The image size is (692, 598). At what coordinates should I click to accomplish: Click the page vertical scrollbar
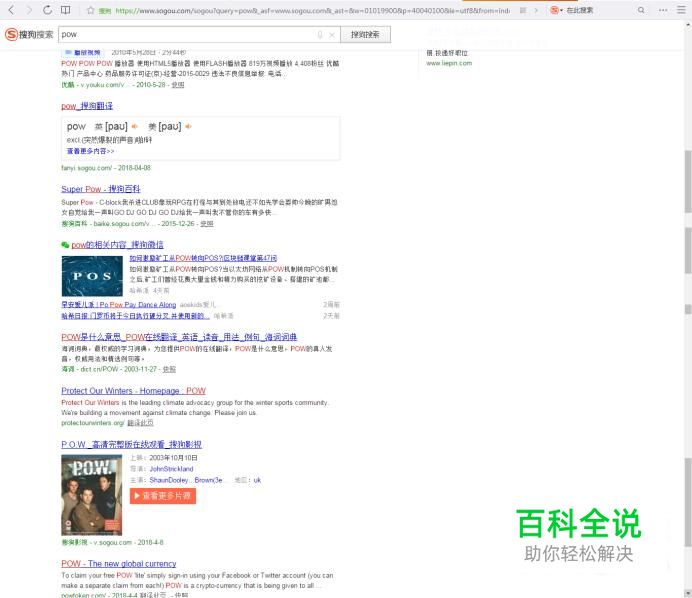pyautogui.click(x=688, y=309)
